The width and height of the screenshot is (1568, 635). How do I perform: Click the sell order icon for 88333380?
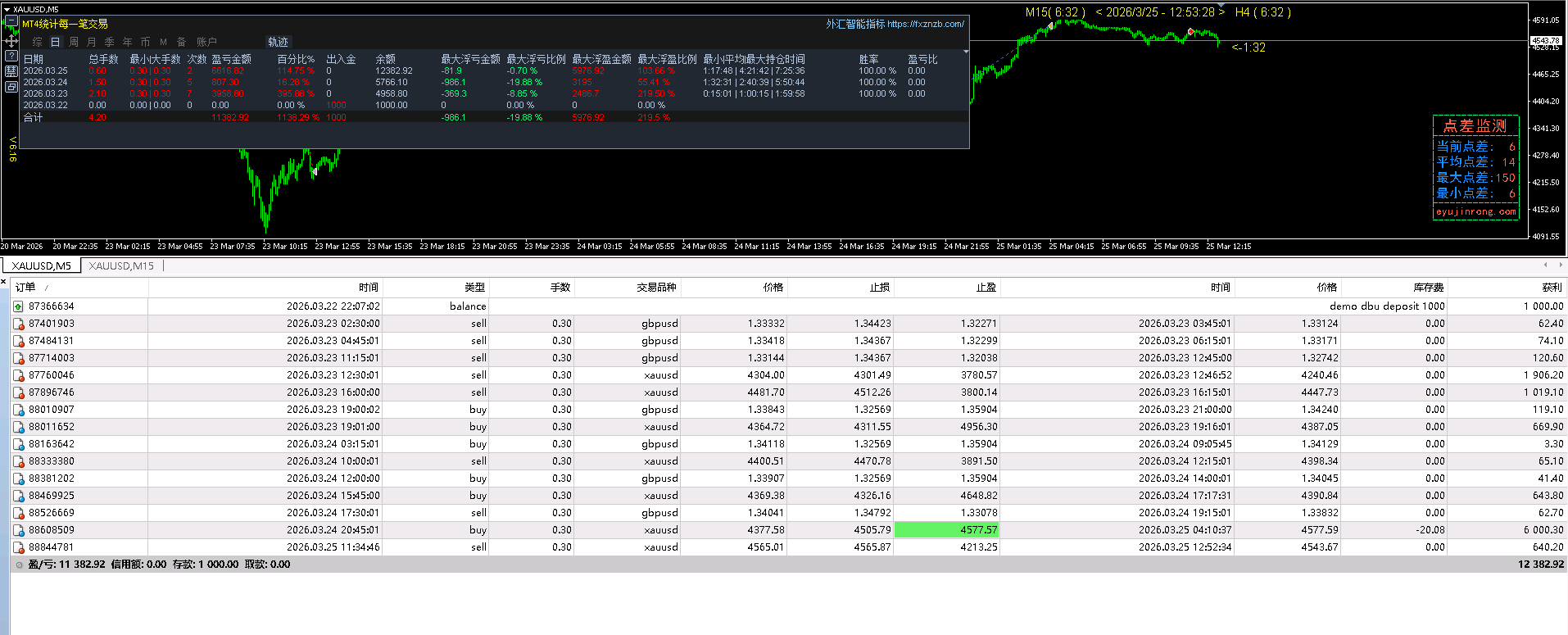coord(18,461)
